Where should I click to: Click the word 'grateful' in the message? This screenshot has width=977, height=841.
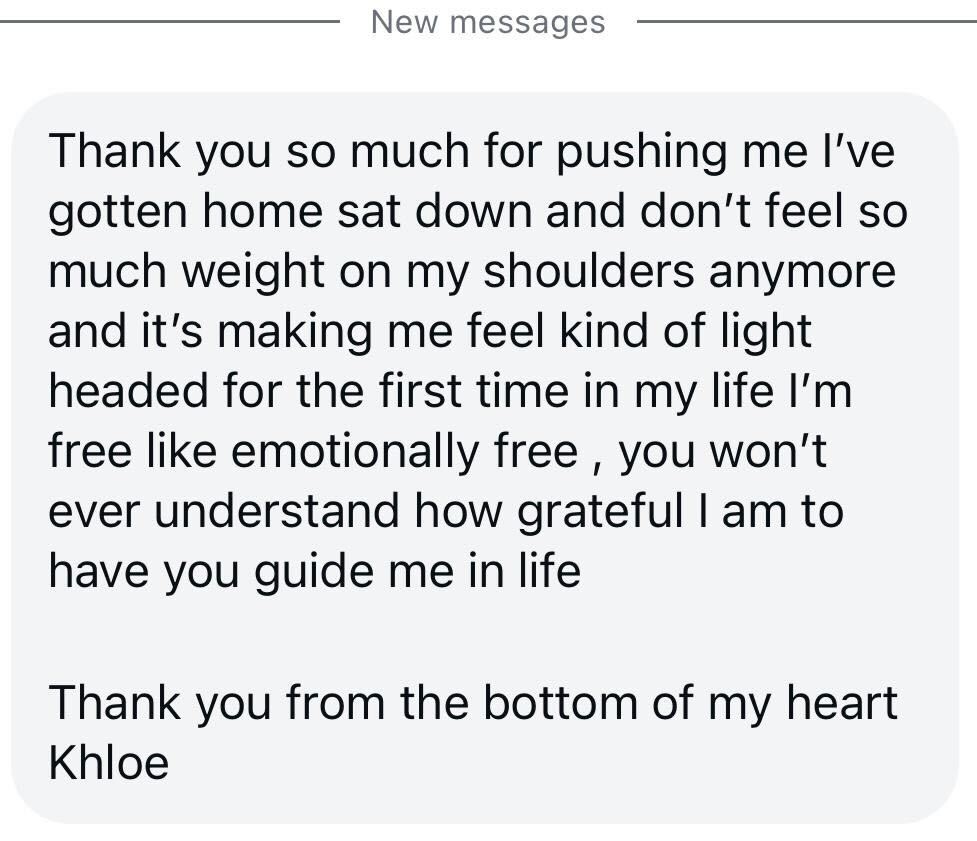click(601, 511)
